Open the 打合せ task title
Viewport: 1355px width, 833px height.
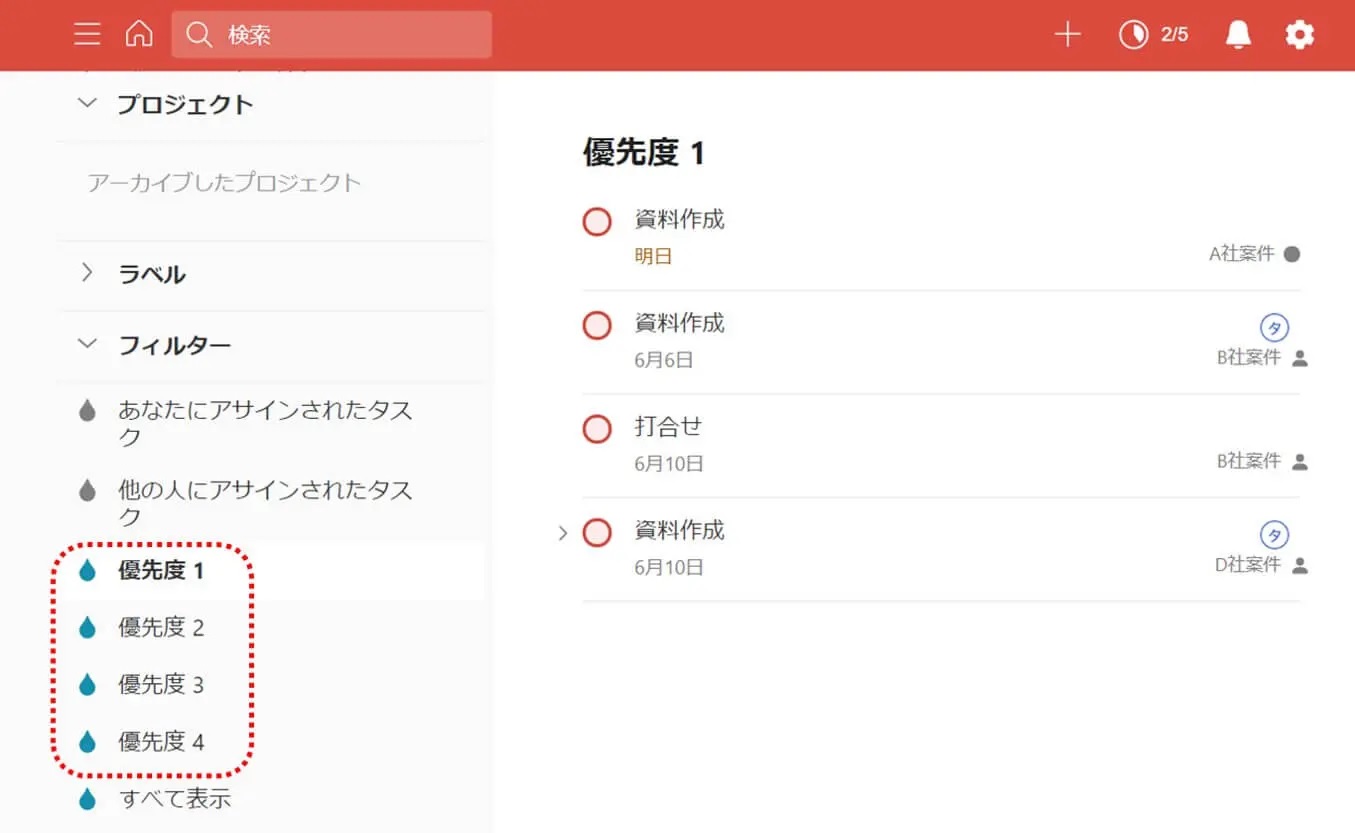pos(668,426)
